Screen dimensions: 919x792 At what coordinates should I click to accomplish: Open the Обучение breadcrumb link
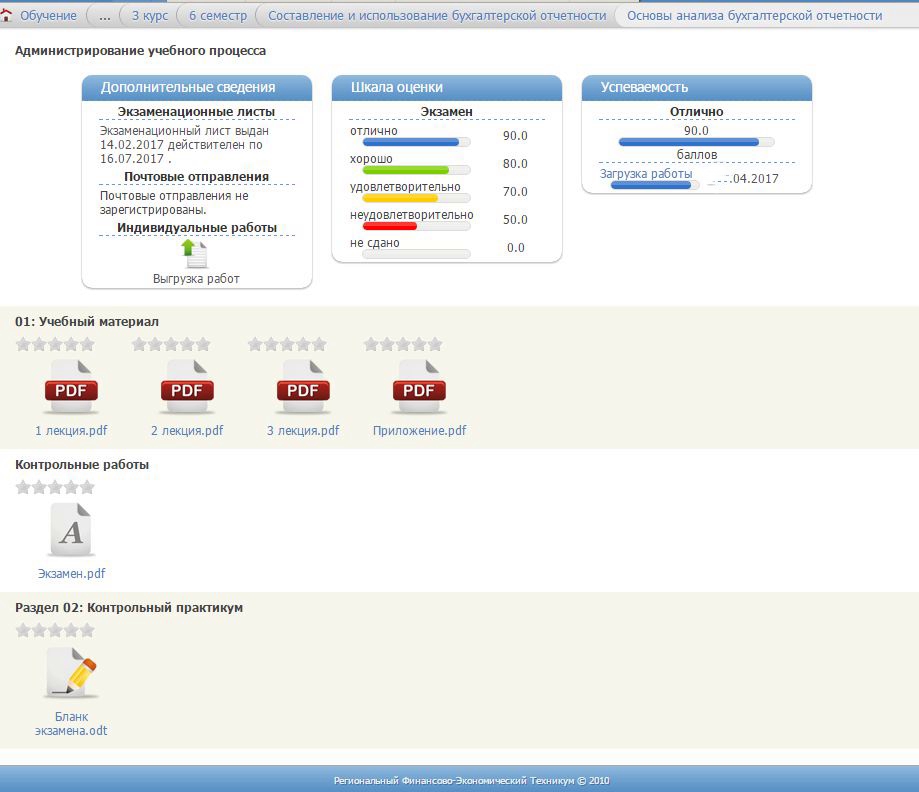(48, 15)
